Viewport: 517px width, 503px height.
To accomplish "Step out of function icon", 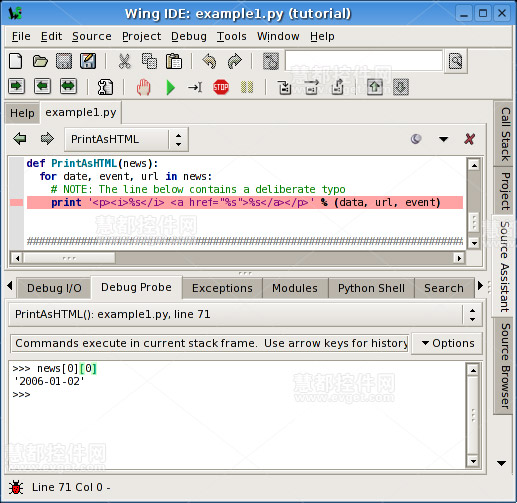I will (338, 87).
